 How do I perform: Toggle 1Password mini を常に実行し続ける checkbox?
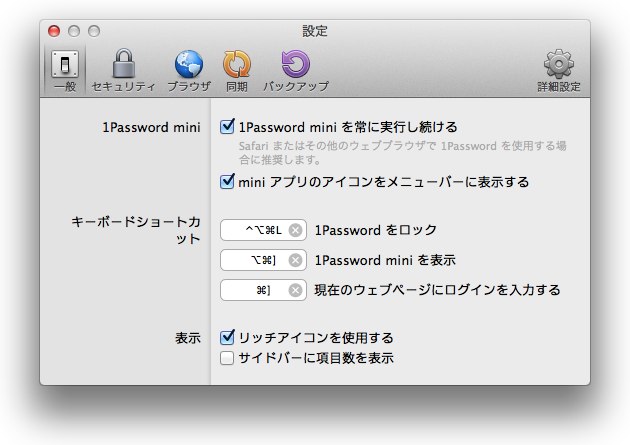coord(227,127)
